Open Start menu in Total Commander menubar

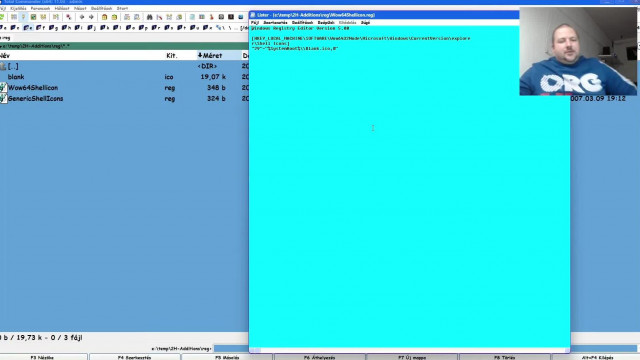pyautogui.click(x=122, y=8)
